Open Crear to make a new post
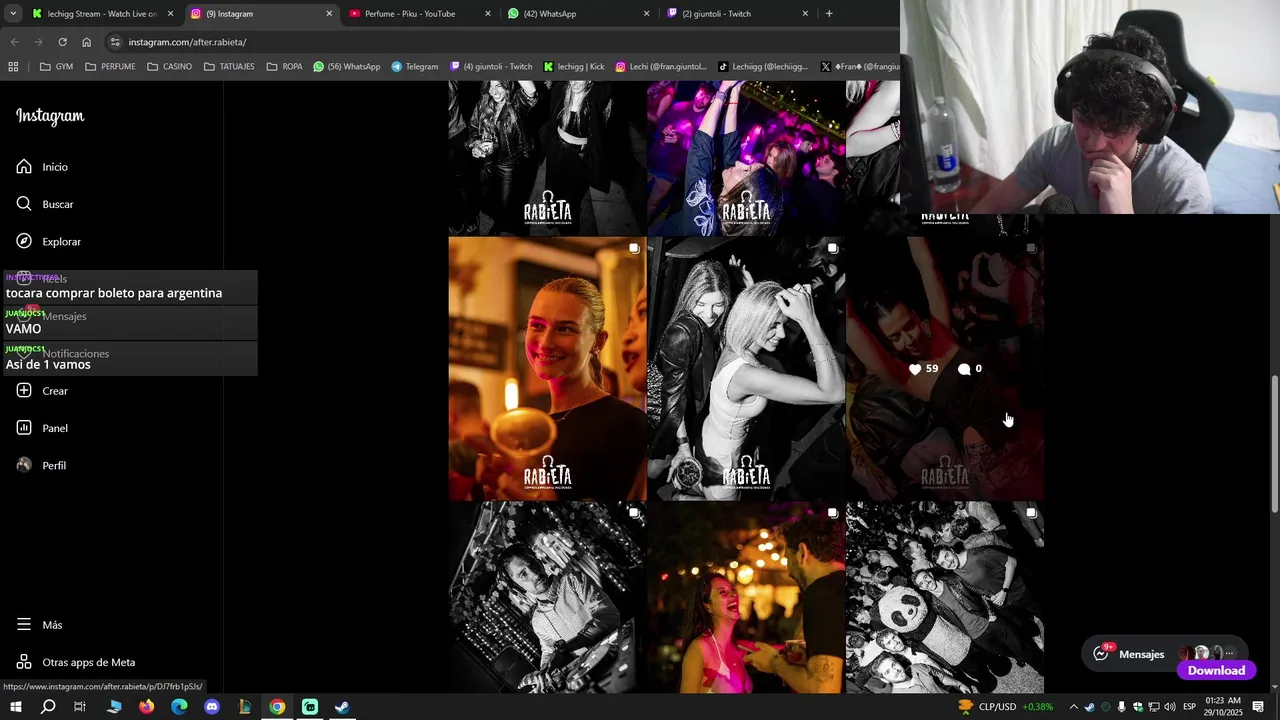 42,391
